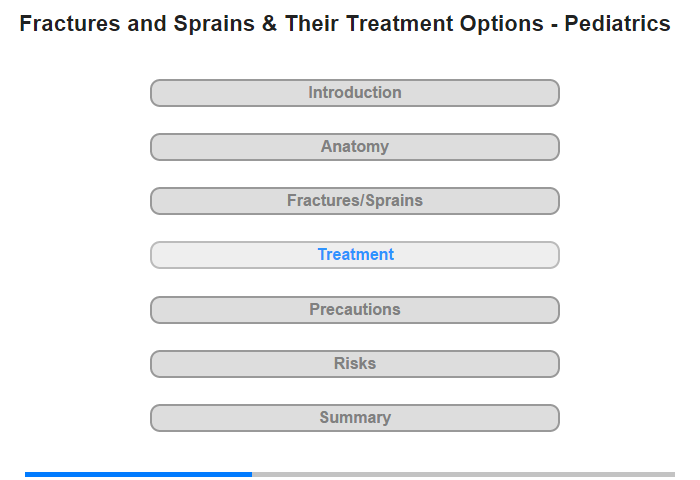700x480 pixels.
Task: Pick Risks from the module menu
Action: click(x=354, y=364)
